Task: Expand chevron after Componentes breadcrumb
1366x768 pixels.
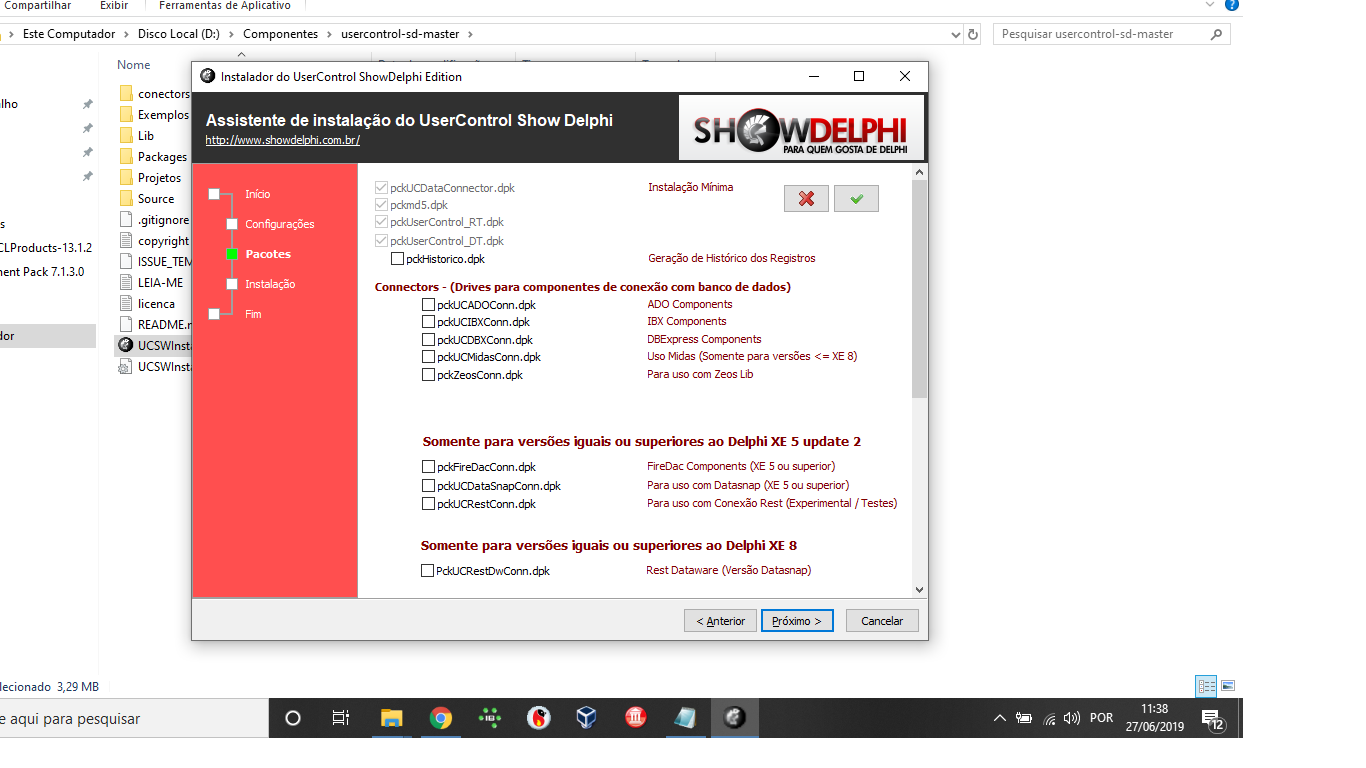Action: (x=329, y=34)
